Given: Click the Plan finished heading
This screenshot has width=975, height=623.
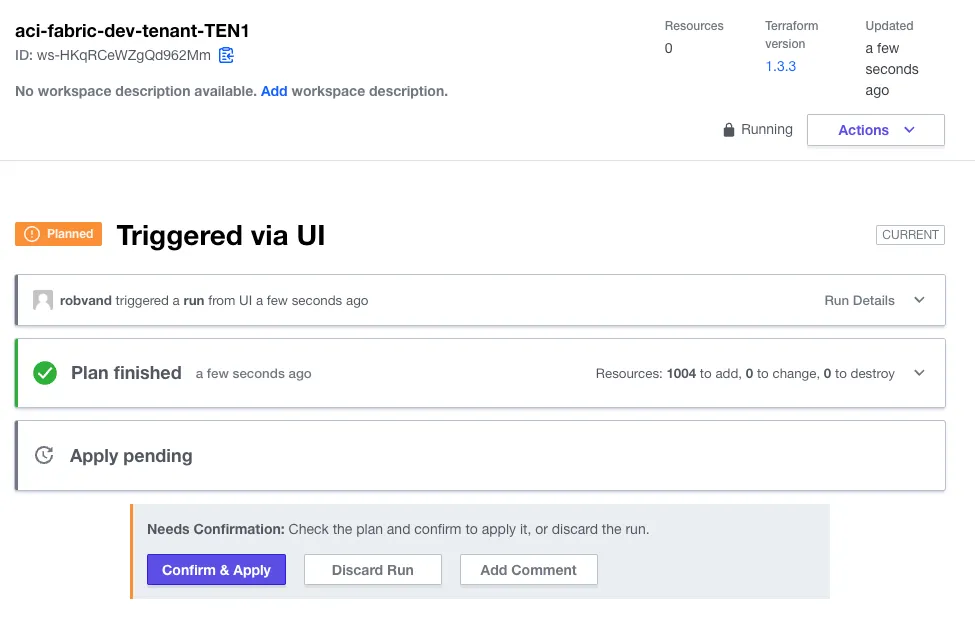Looking at the screenshot, I should pyautogui.click(x=126, y=373).
